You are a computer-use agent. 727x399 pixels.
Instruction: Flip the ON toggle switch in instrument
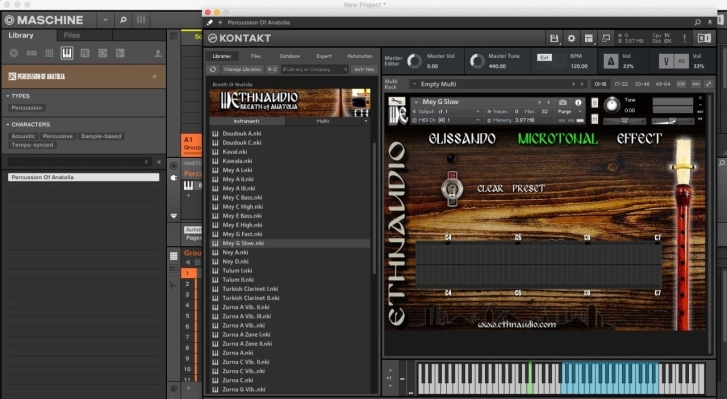453,189
